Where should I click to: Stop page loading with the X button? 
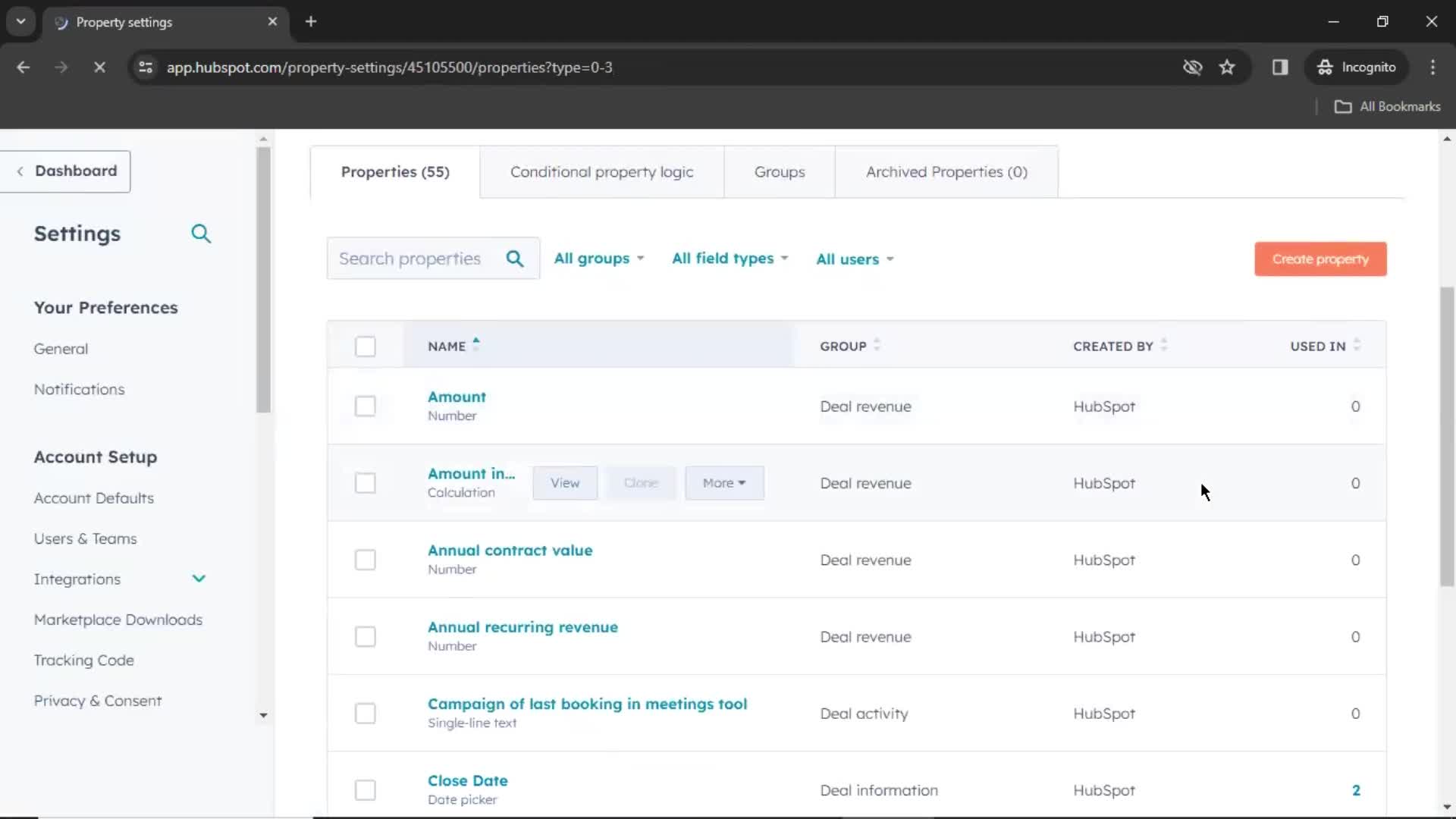coord(99,67)
